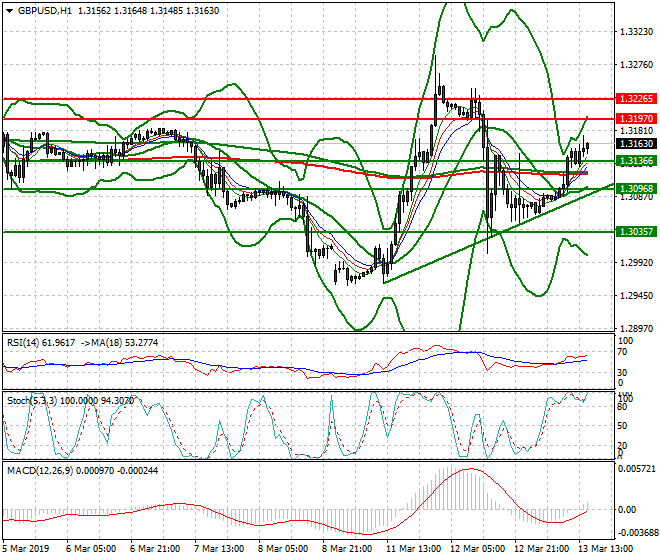
Task: Click the MACD -0.003688 scale value
Action: tap(637, 533)
